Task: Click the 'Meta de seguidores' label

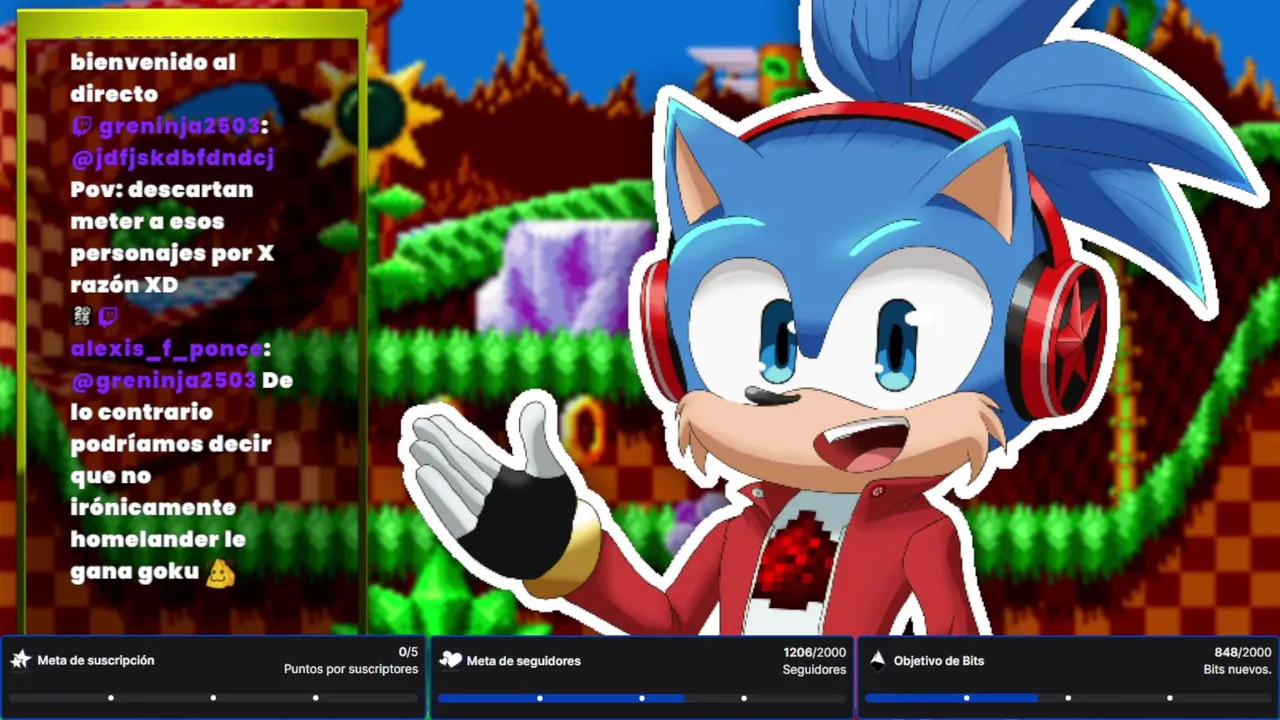Action: tap(523, 661)
